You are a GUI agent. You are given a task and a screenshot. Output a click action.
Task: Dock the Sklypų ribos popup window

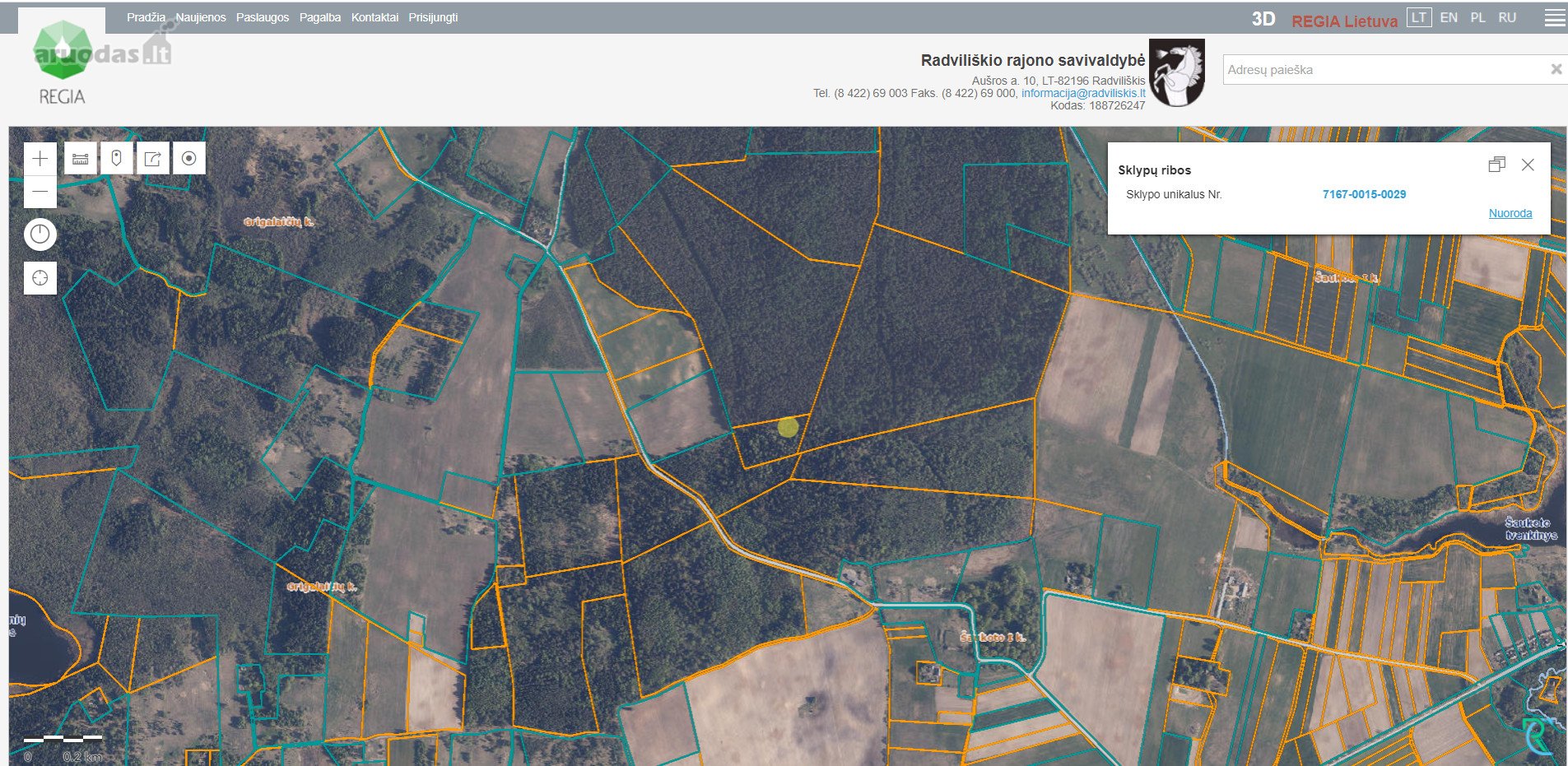pyautogui.click(x=1497, y=165)
